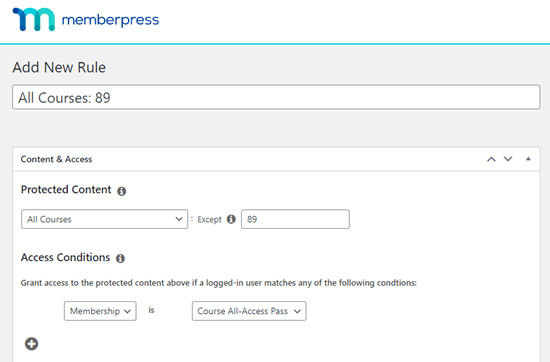This screenshot has width=550, height=362.
Task: Move the Content & Access panel up
Action: [491, 159]
